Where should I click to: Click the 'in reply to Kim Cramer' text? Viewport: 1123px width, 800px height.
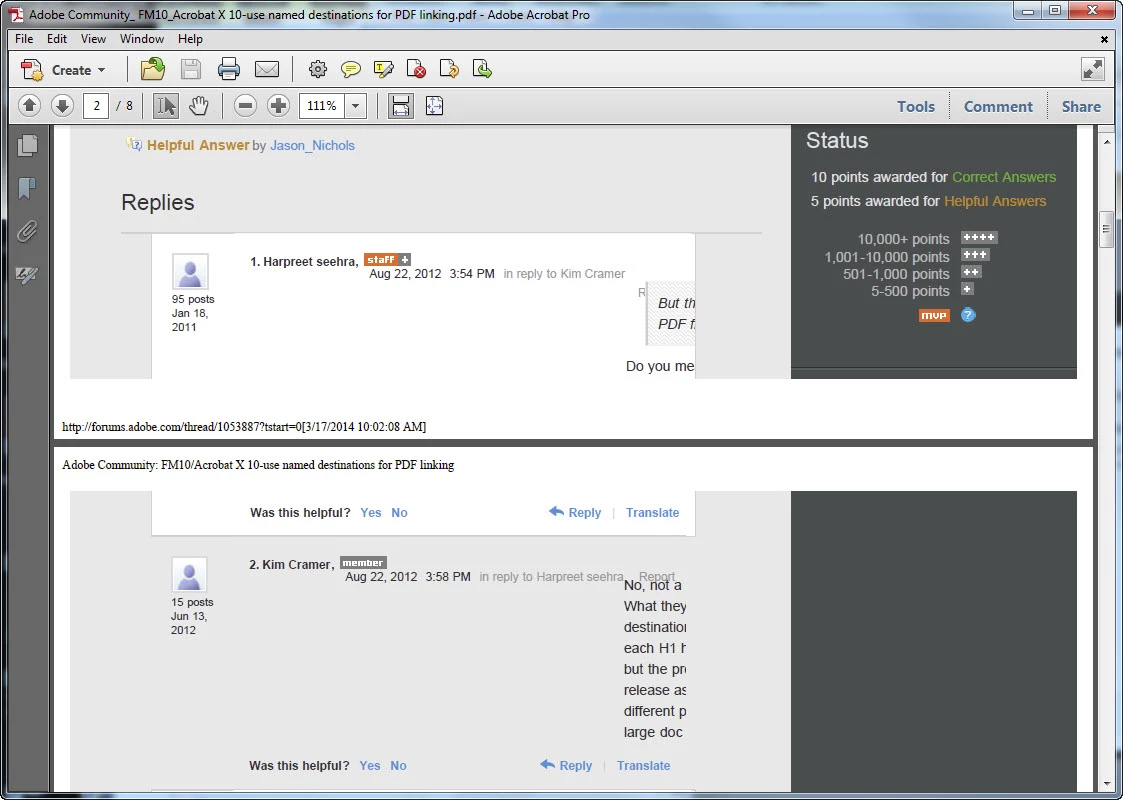point(564,274)
